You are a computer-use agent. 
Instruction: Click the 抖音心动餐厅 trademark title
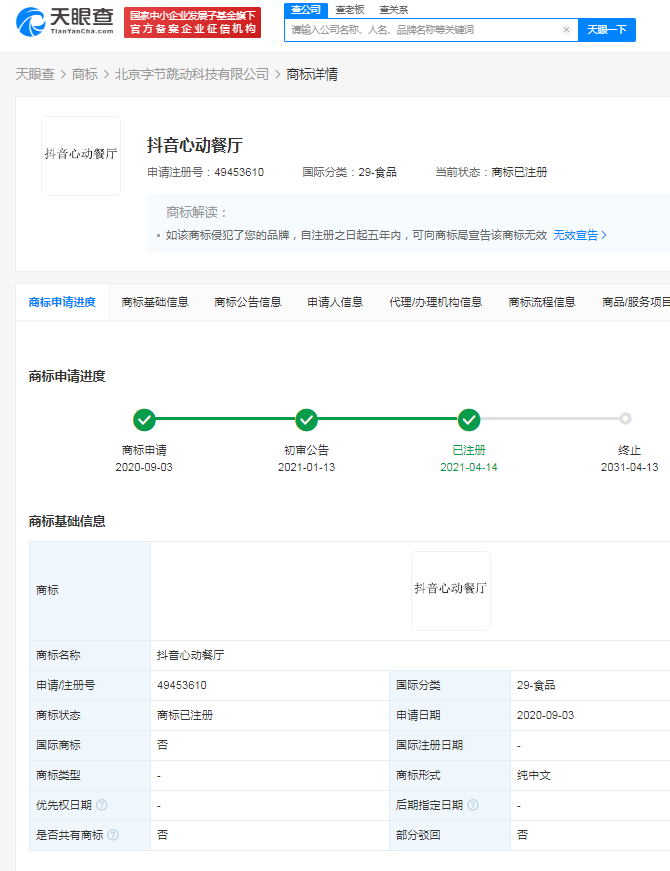coord(194,146)
